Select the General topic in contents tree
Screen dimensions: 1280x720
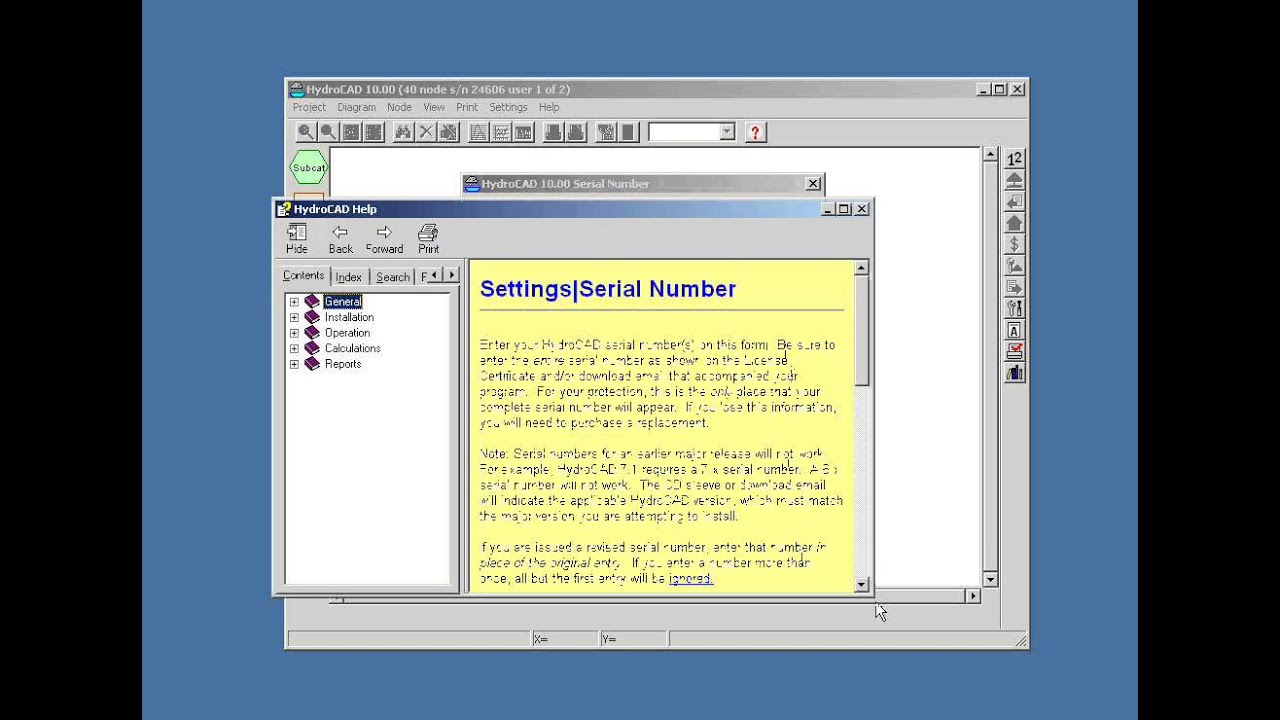(x=343, y=302)
